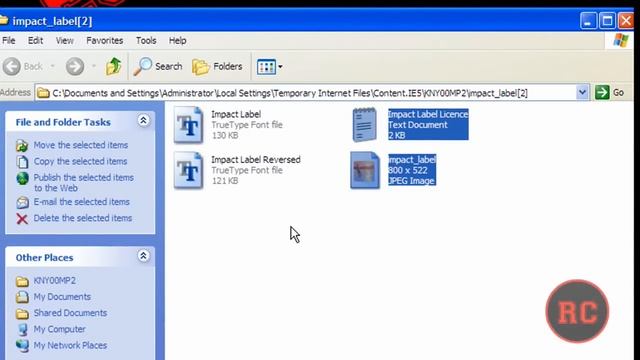
Task: Toggle the Folders pane
Action: pos(217,66)
